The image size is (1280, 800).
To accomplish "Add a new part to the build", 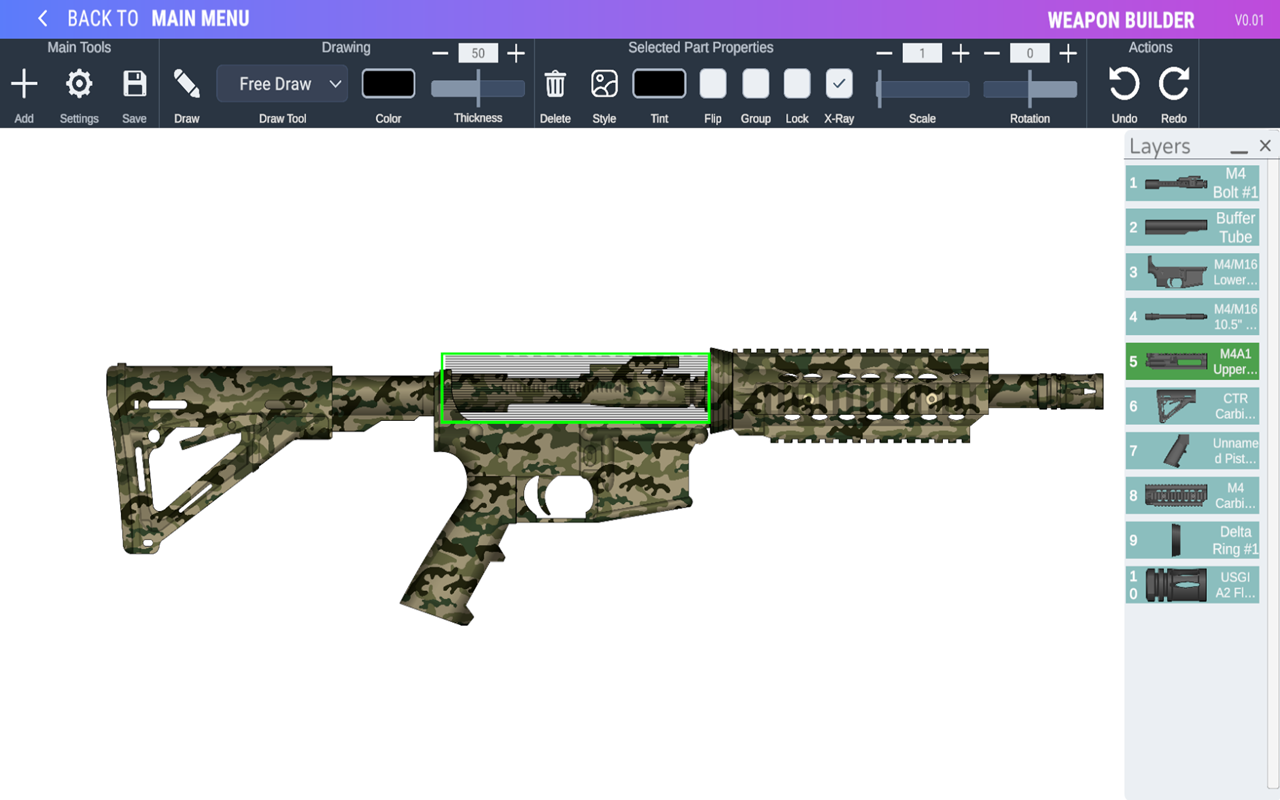I will [x=24, y=84].
